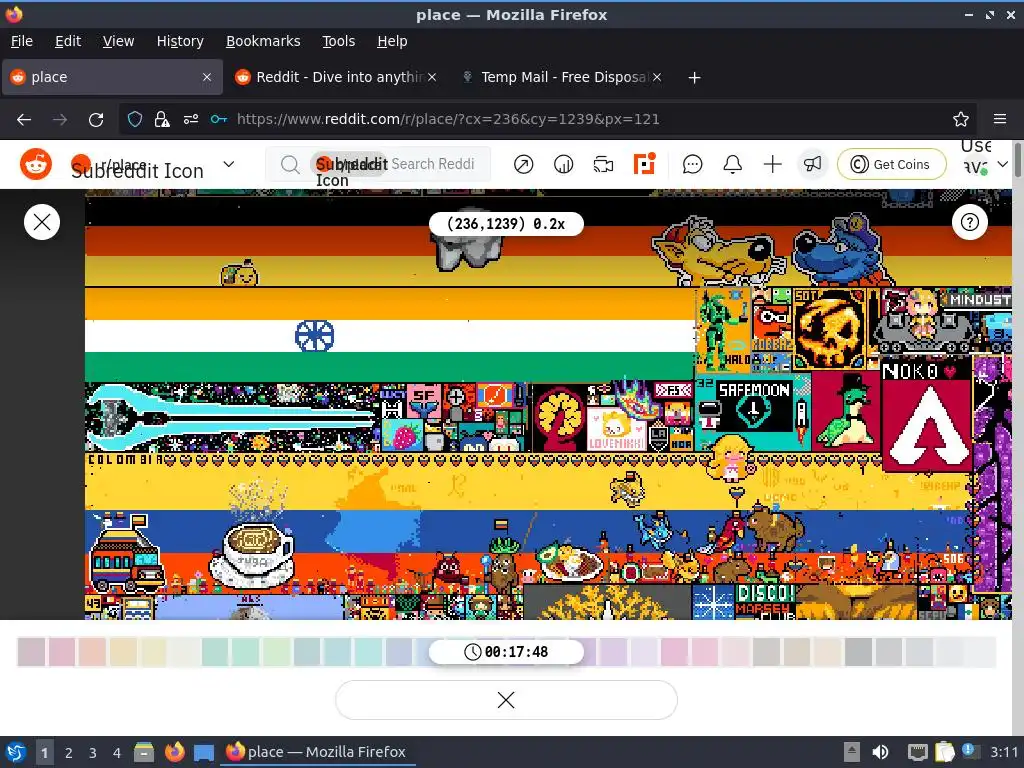Go back with browser back arrow
1024x768 pixels.
24,120
